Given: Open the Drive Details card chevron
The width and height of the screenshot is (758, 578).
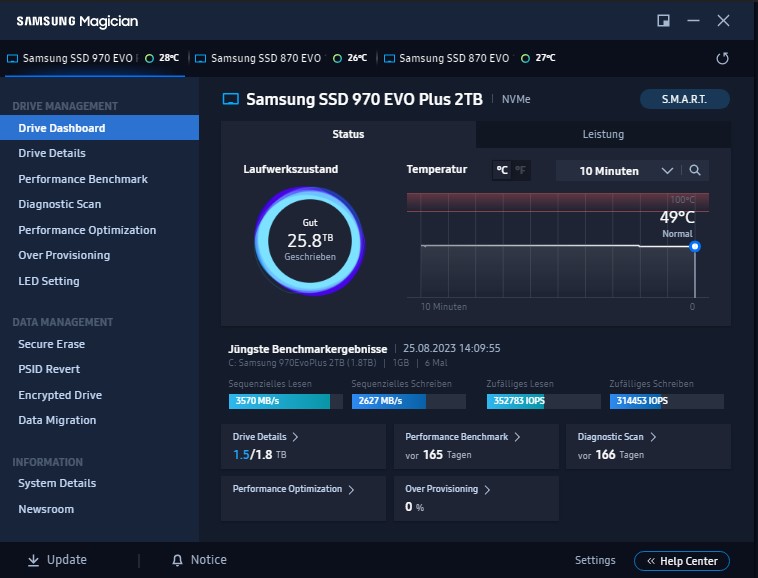Looking at the screenshot, I should (x=295, y=437).
